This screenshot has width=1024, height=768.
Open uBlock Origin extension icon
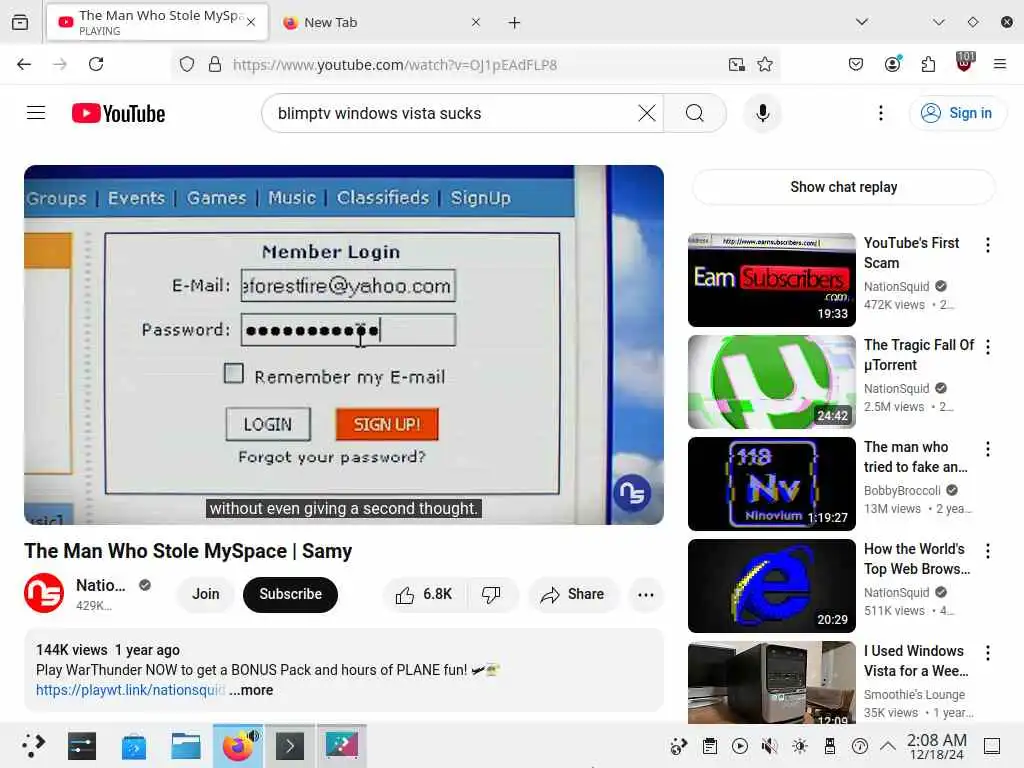(x=965, y=62)
